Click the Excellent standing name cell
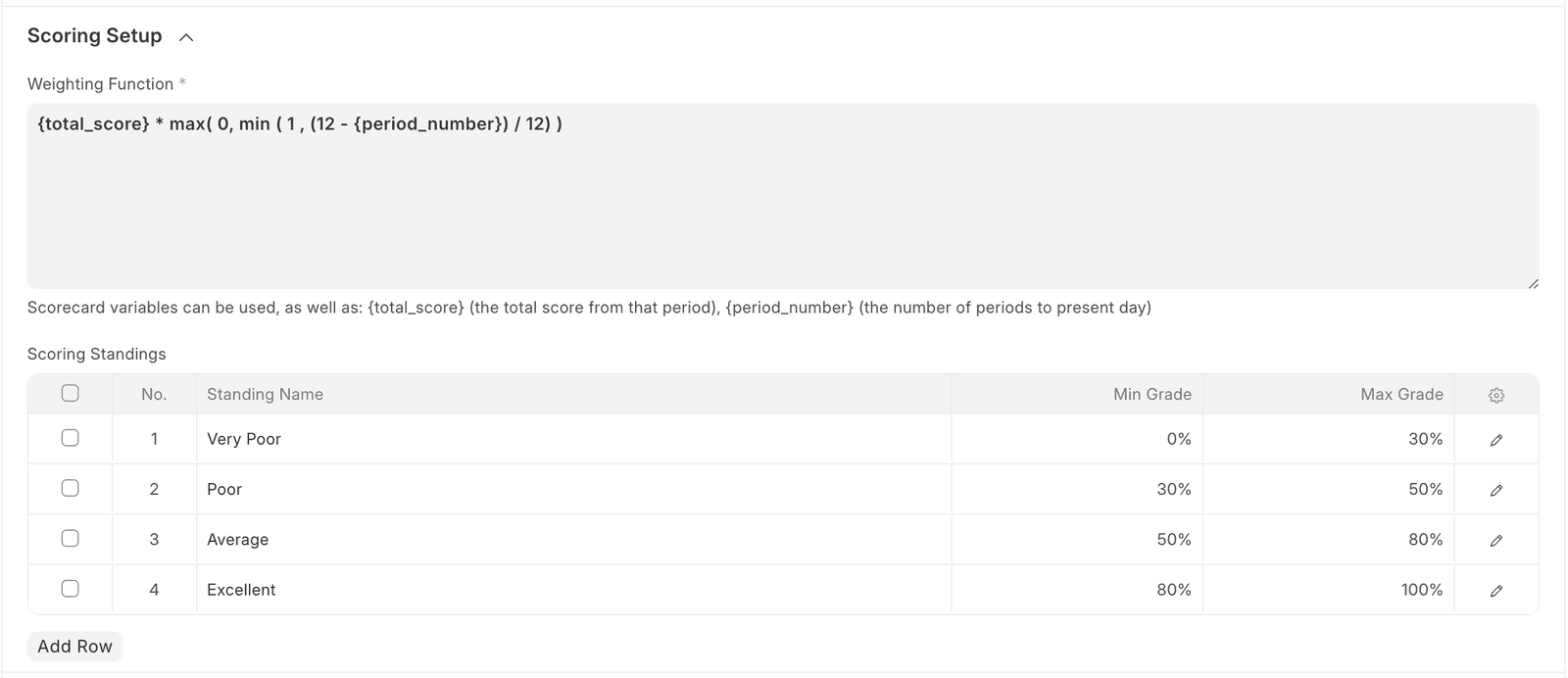This screenshot has height=678, width=1568. [573, 589]
